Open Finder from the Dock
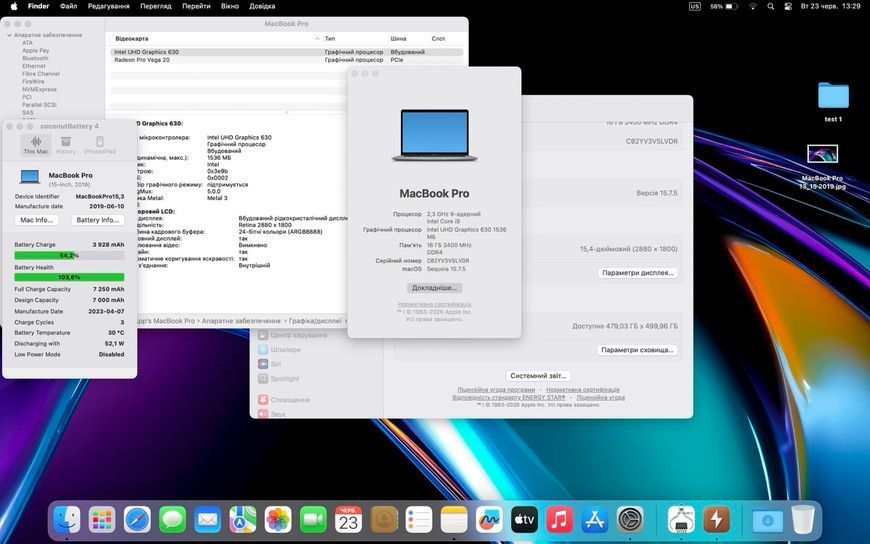This screenshot has height=544, width=870. pos(67,520)
